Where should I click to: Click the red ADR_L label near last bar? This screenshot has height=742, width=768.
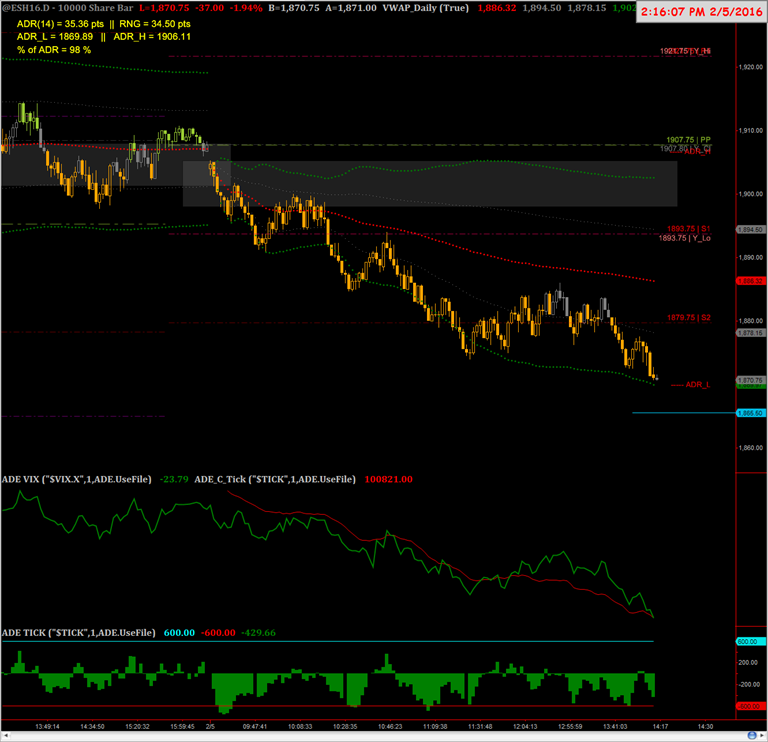click(698, 384)
